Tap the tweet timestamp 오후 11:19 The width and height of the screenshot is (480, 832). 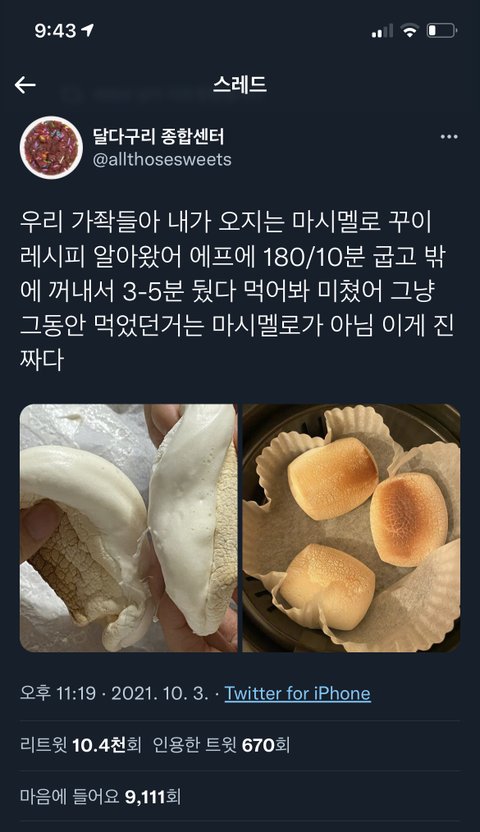point(58,693)
